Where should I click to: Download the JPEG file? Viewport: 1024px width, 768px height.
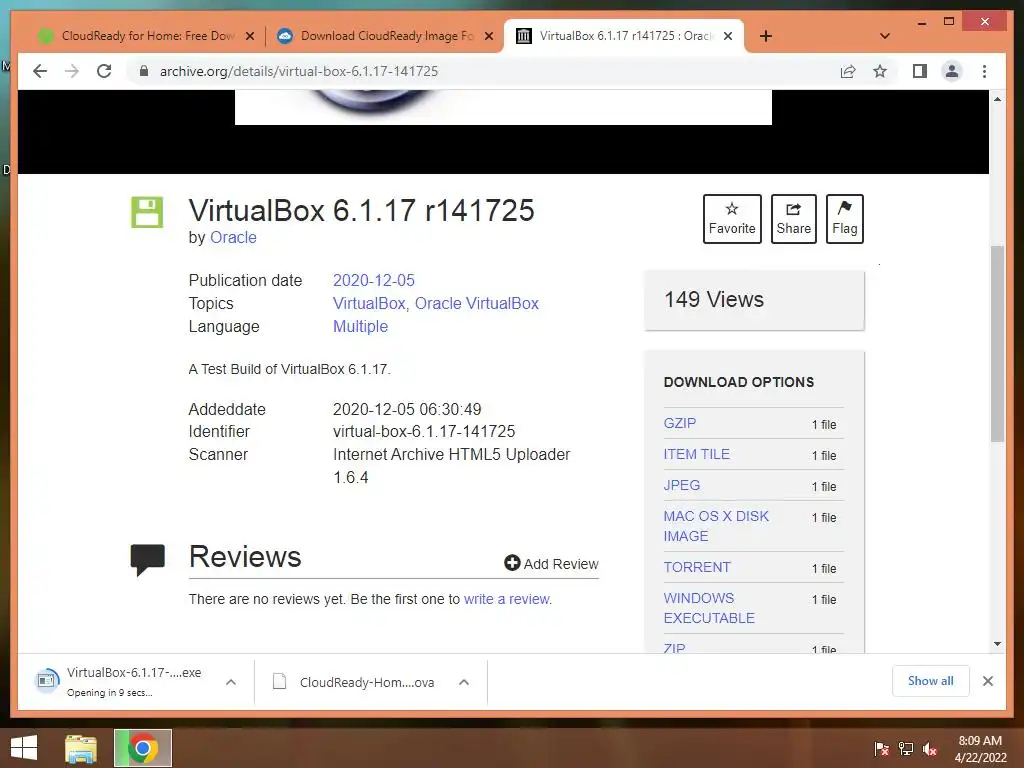(x=682, y=485)
